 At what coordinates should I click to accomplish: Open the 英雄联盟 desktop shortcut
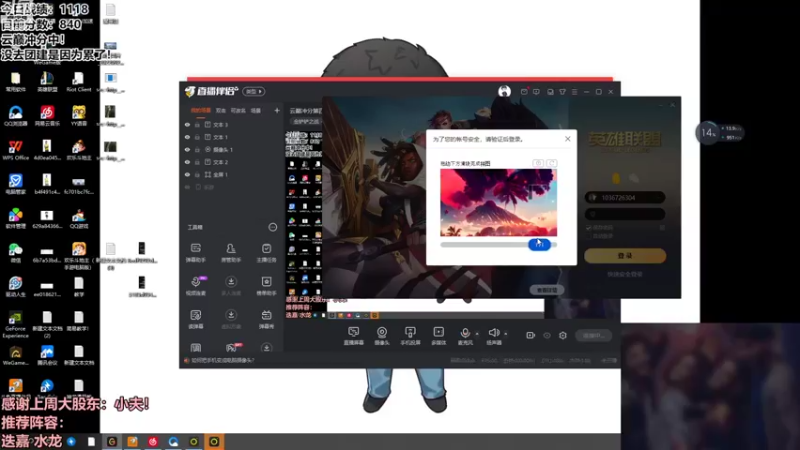click(47, 82)
